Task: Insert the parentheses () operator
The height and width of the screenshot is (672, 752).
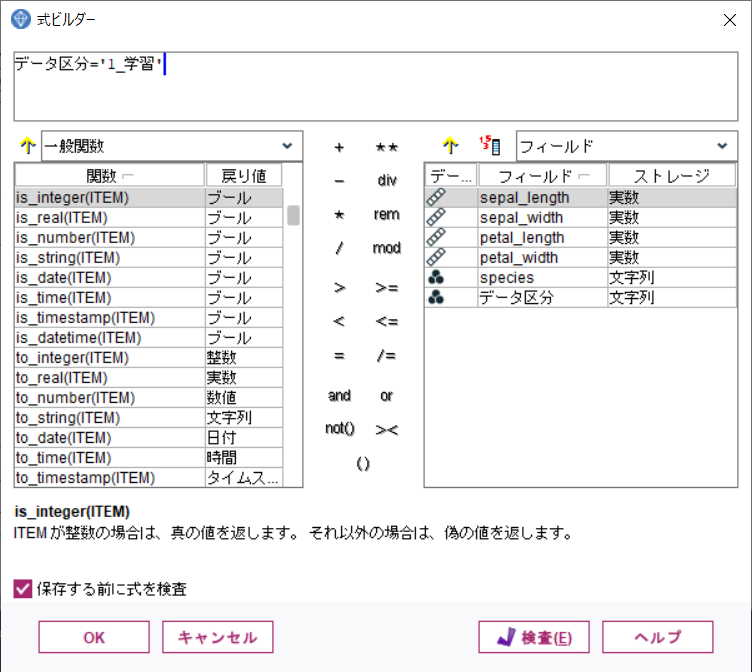Action: 363,463
